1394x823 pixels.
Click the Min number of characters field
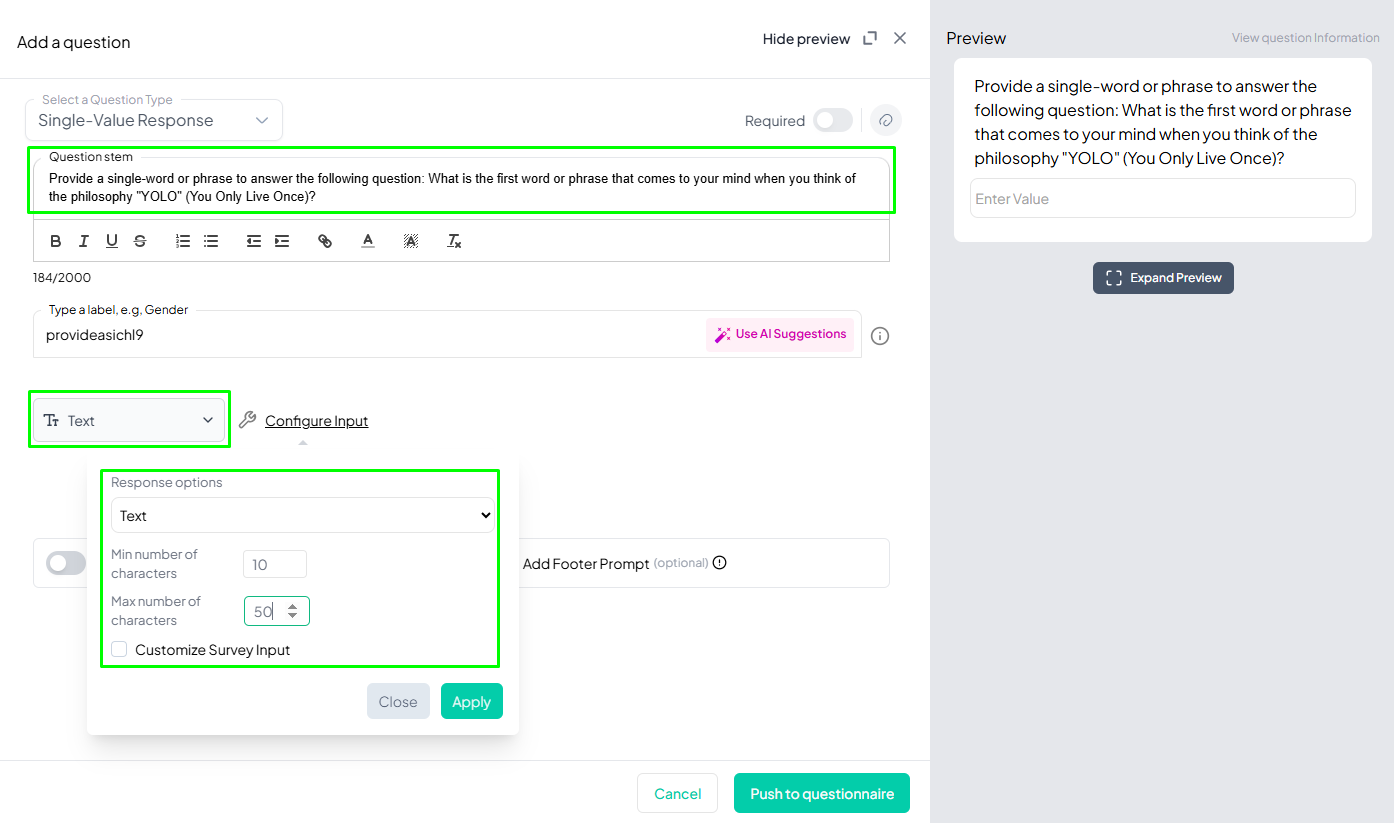tap(275, 564)
